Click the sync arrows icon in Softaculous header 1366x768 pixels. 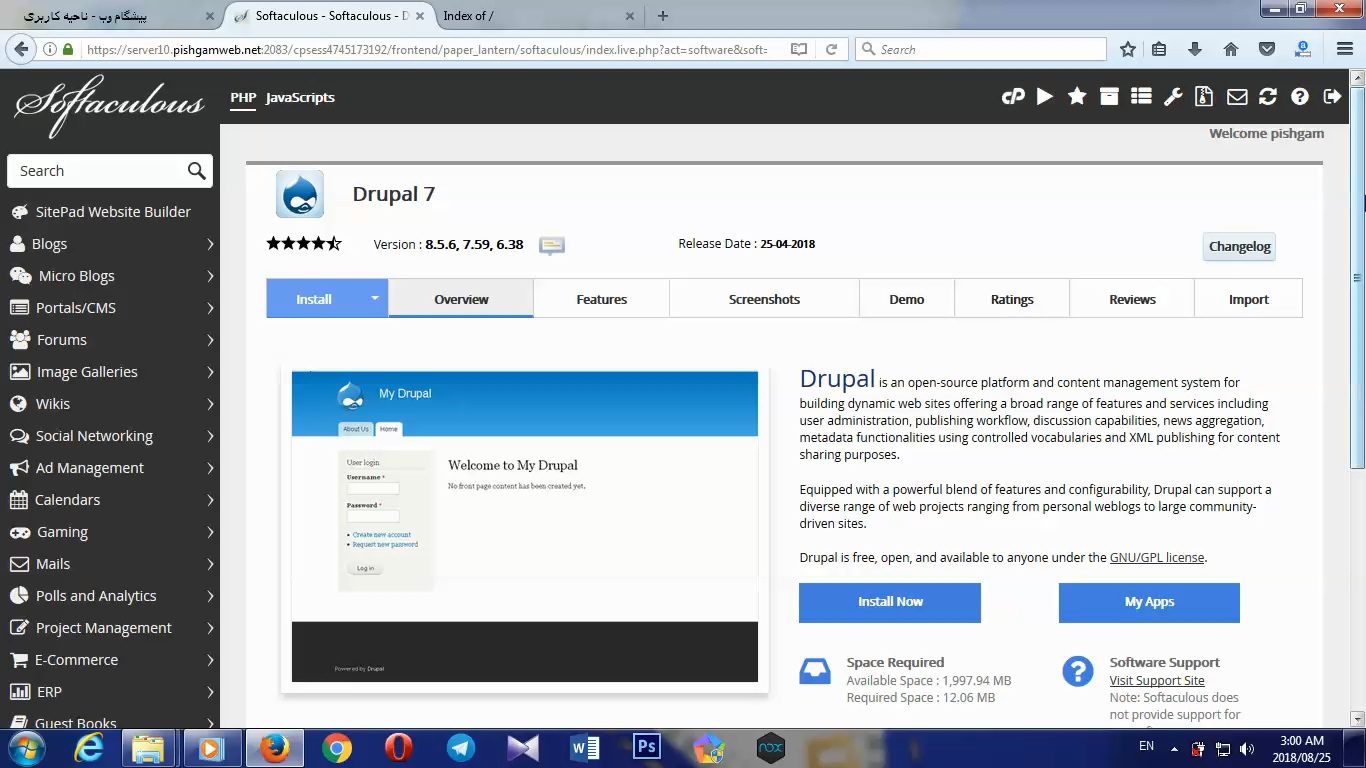[1268, 97]
